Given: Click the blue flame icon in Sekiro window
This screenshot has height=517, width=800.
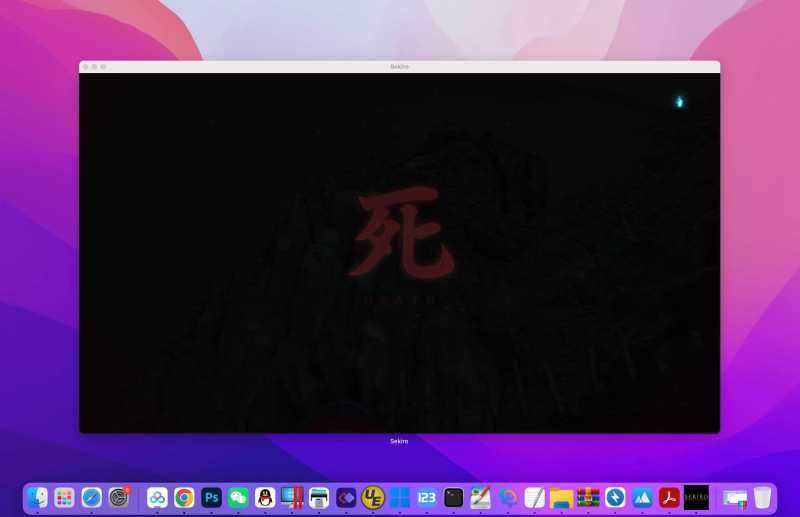Looking at the screenshot, I should [679, 102].
